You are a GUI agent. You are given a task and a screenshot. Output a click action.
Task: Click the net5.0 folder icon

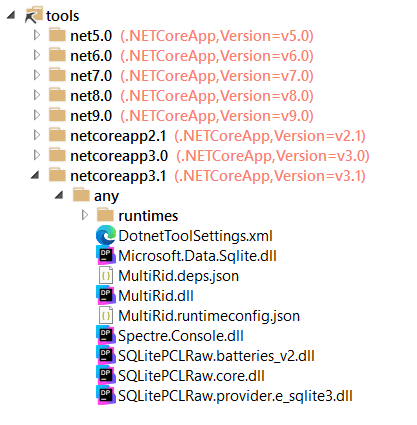(57, 35)
